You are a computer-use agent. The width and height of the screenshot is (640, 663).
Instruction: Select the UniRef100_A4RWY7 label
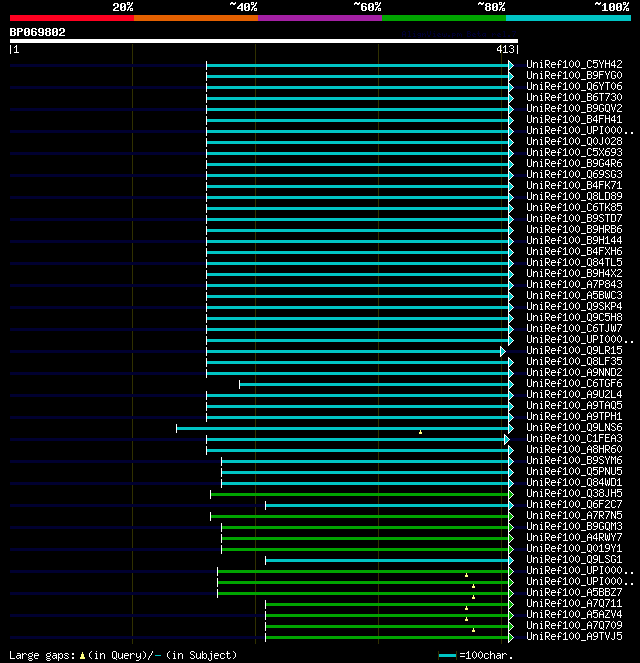coord(574,537)
